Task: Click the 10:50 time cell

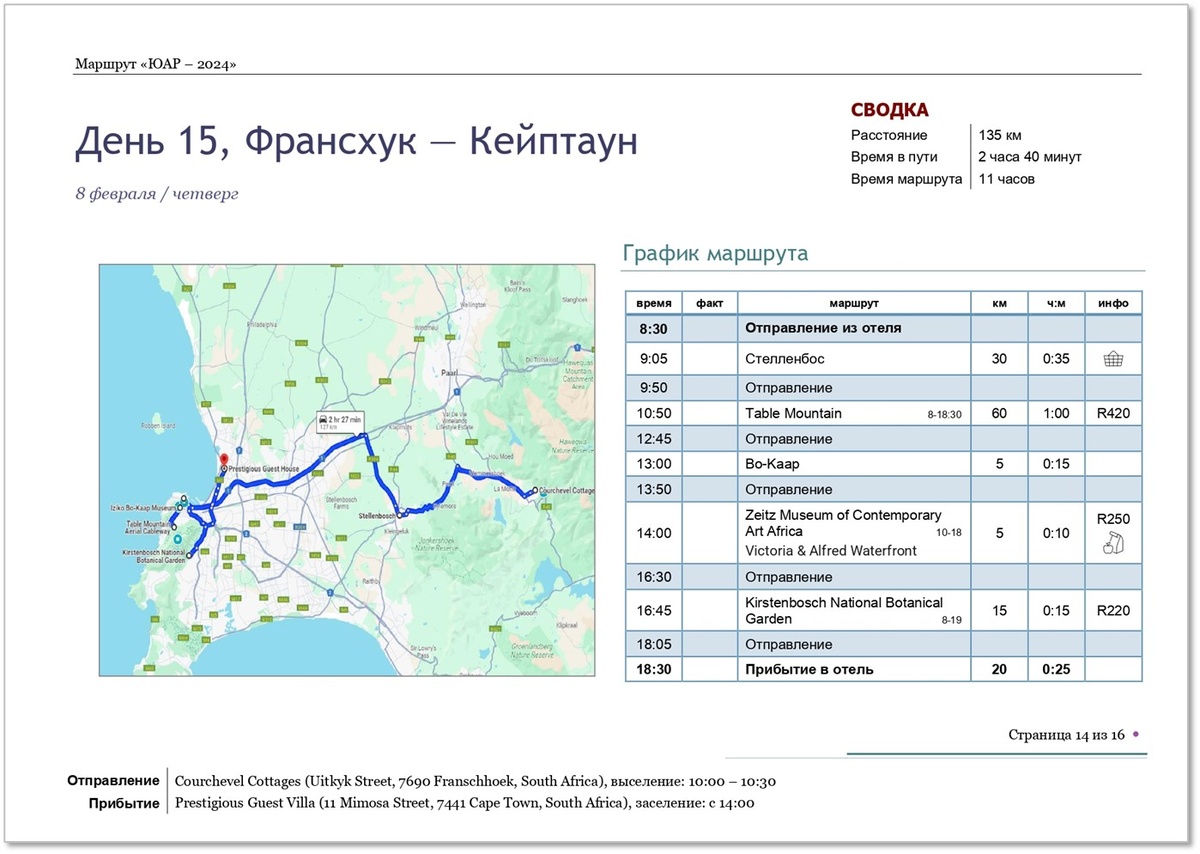Action: 654,413
